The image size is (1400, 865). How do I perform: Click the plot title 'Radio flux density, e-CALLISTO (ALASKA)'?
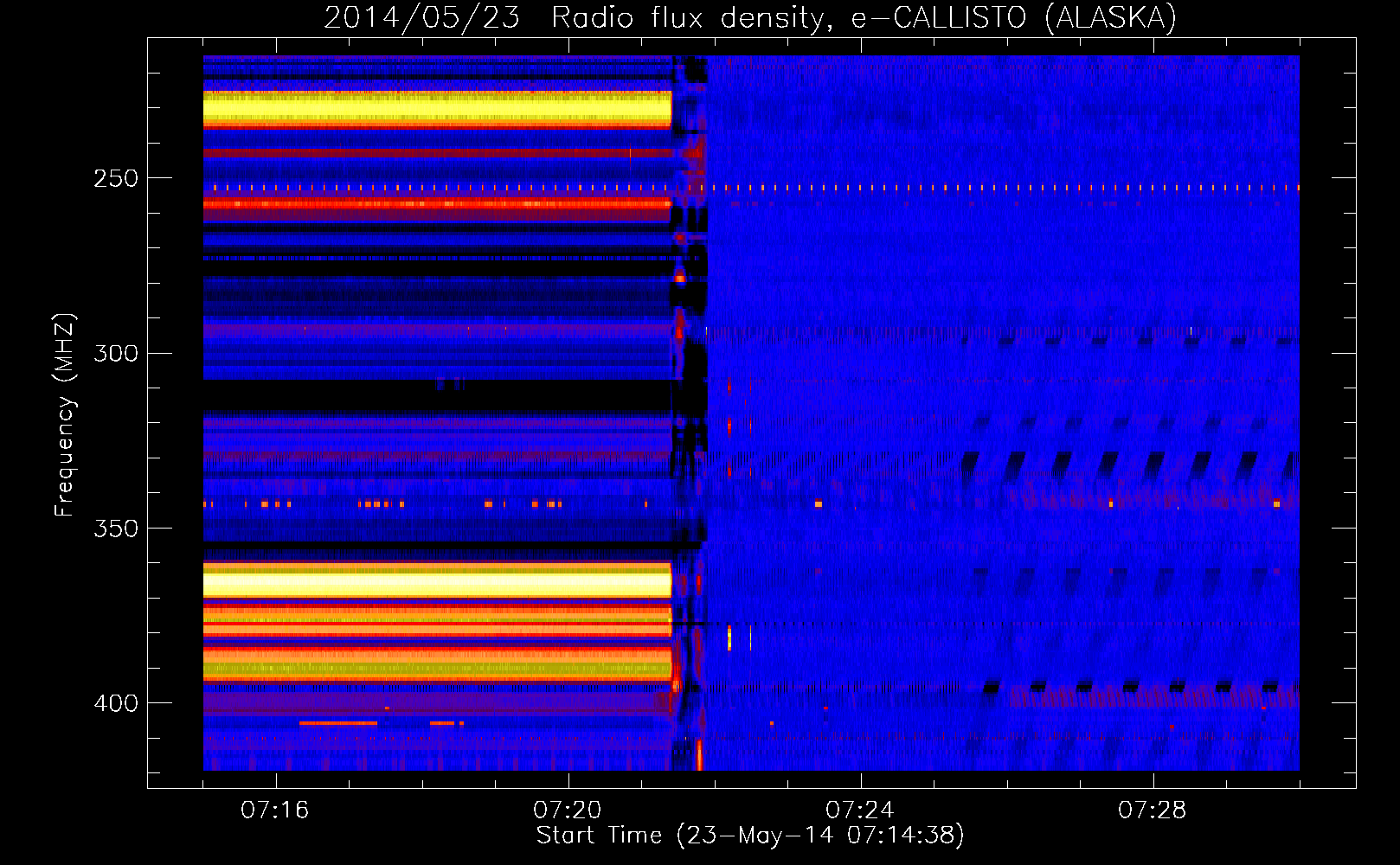click(864, 17)
